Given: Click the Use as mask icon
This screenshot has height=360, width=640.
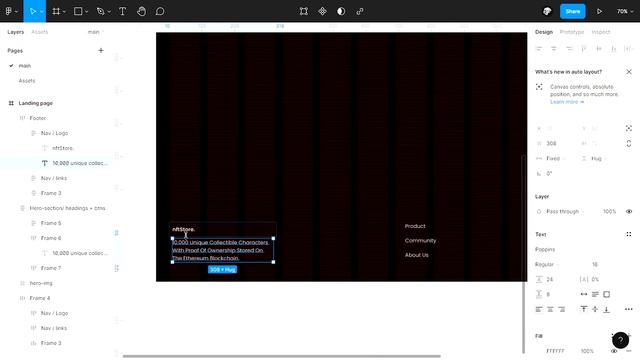Looking at the screenshot, I should pos(341,11).
